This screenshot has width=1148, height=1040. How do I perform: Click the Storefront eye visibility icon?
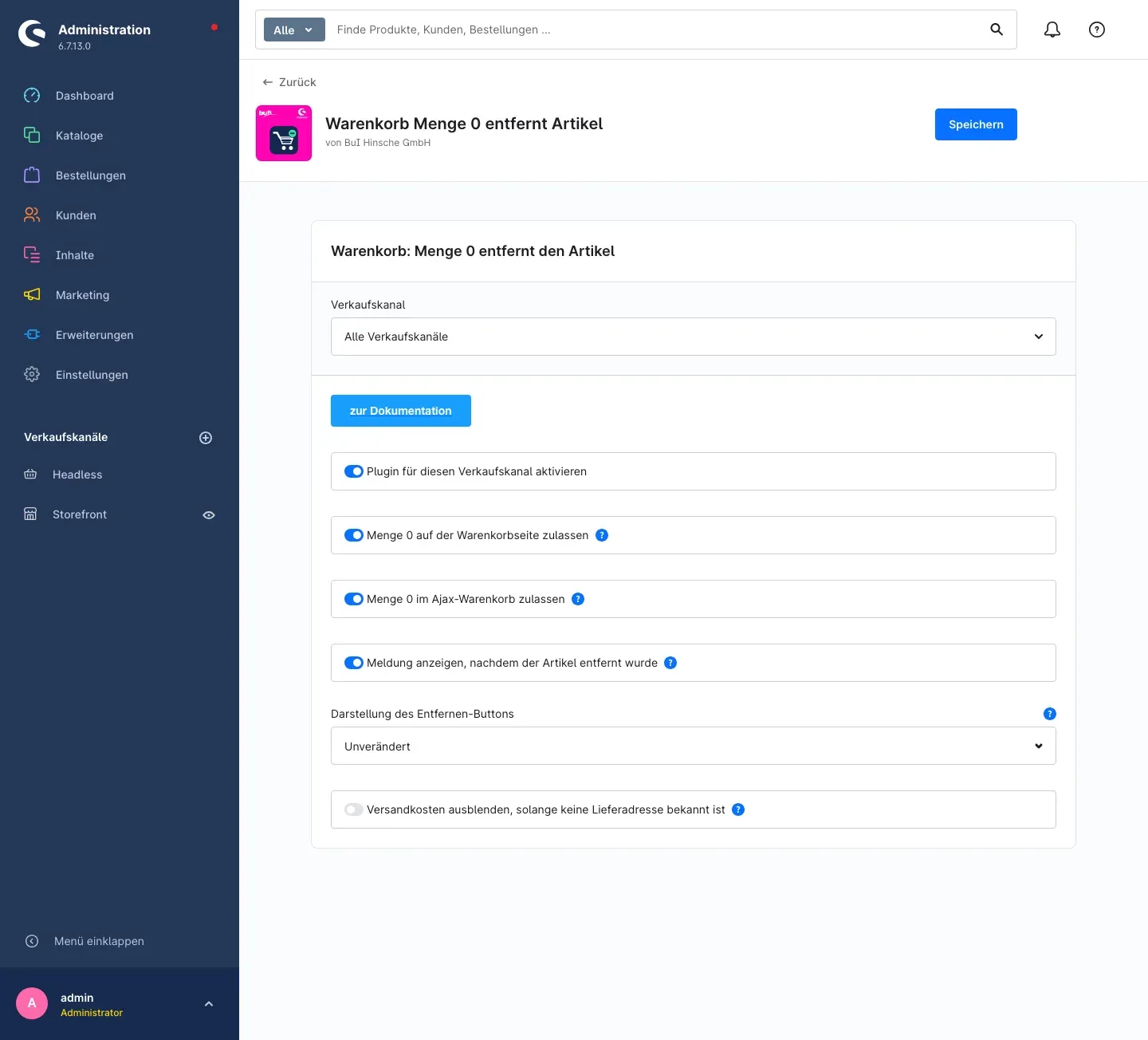(x=209, y=515)
